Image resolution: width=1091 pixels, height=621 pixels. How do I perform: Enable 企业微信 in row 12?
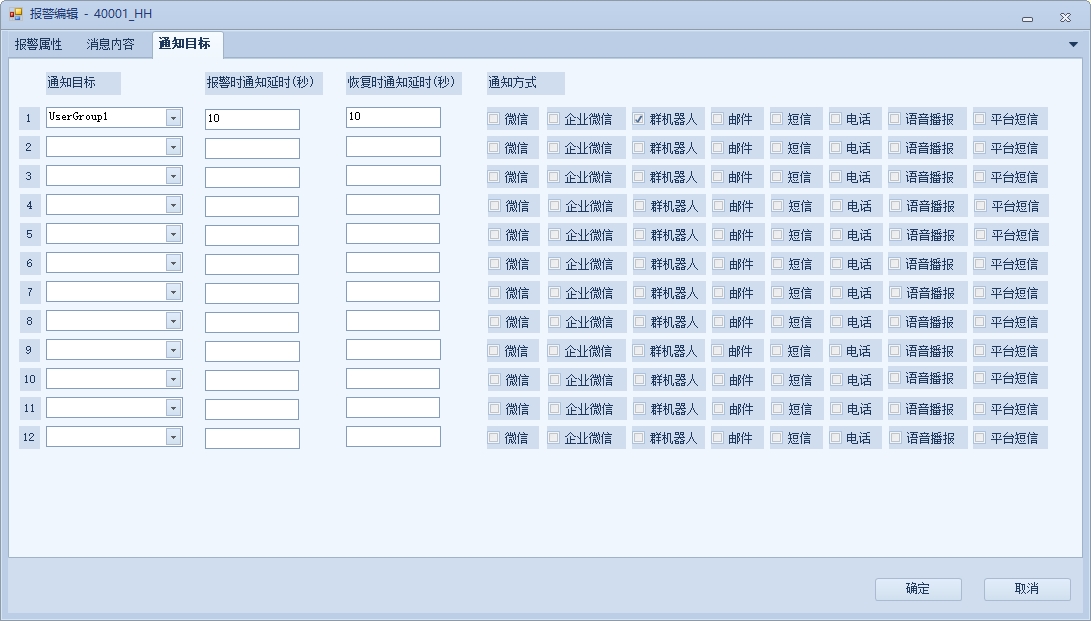point(553,437)
